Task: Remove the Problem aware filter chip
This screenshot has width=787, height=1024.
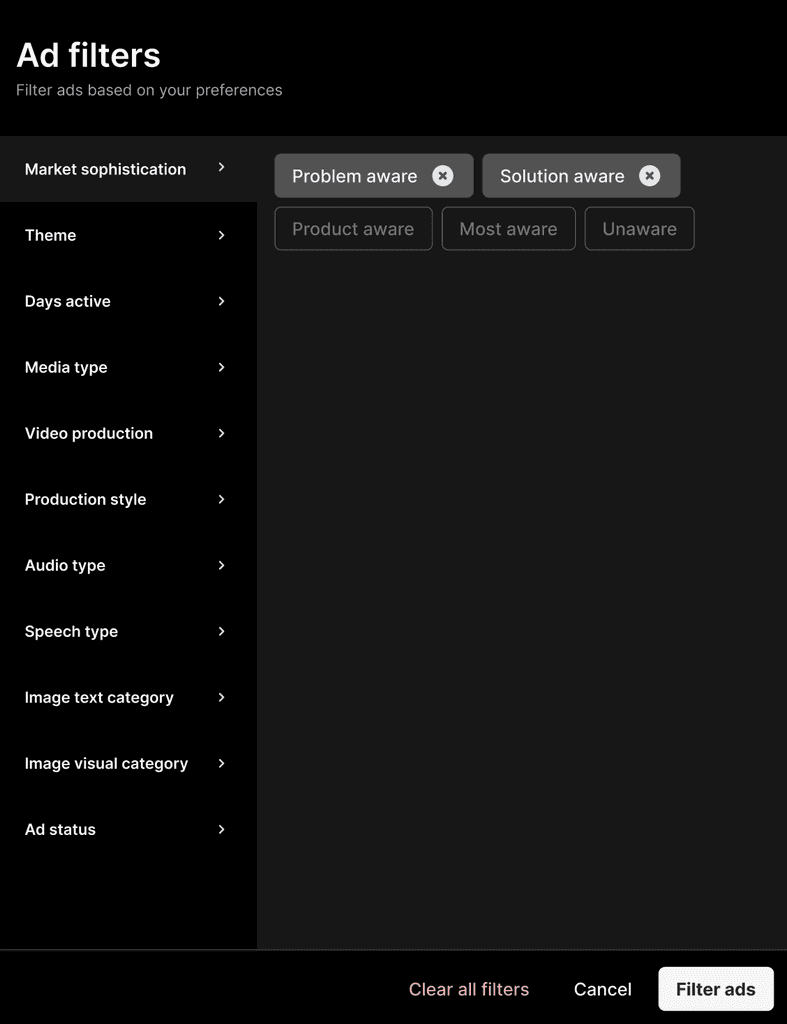Action: 443,176
